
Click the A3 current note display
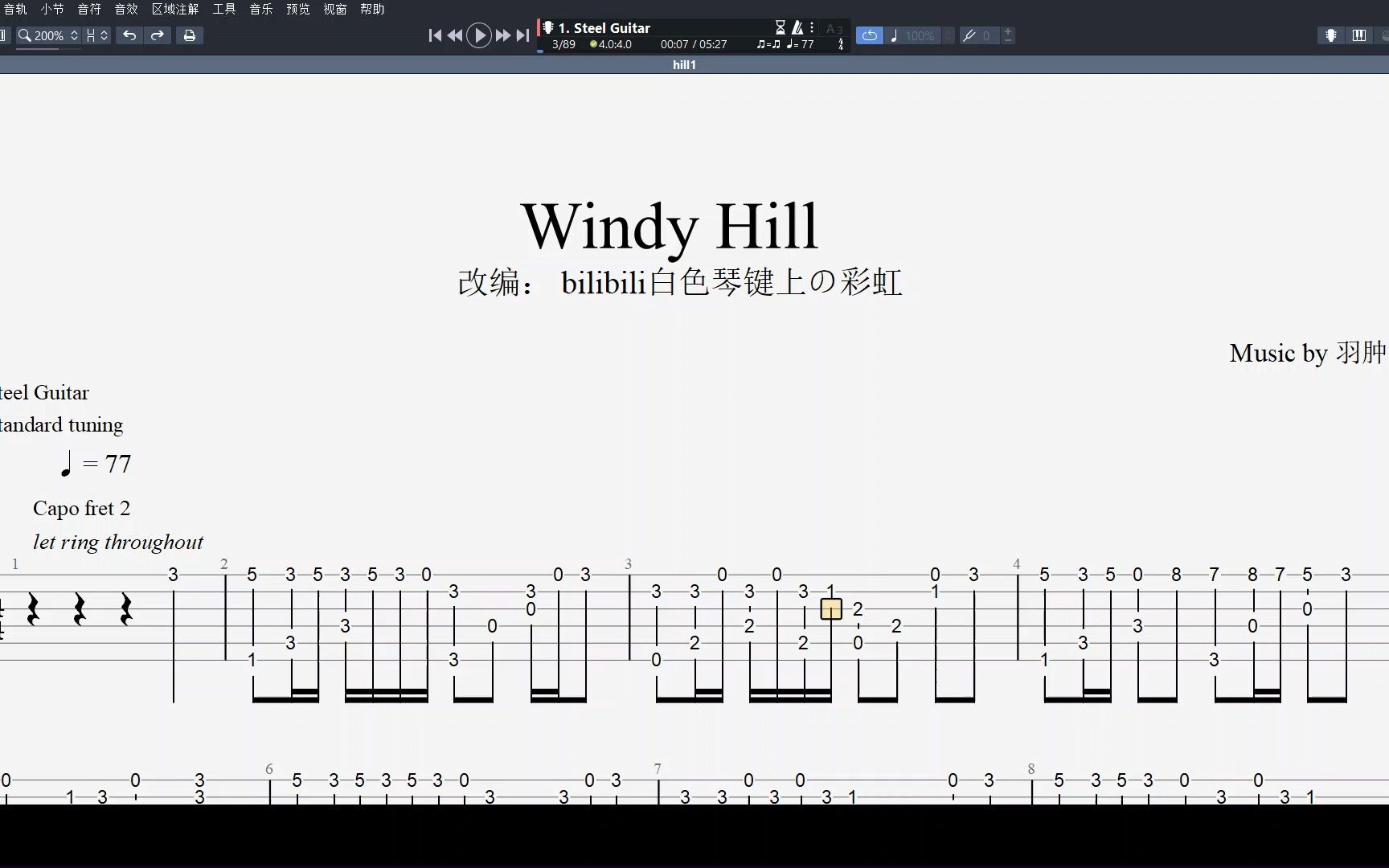tap(834, 29)
